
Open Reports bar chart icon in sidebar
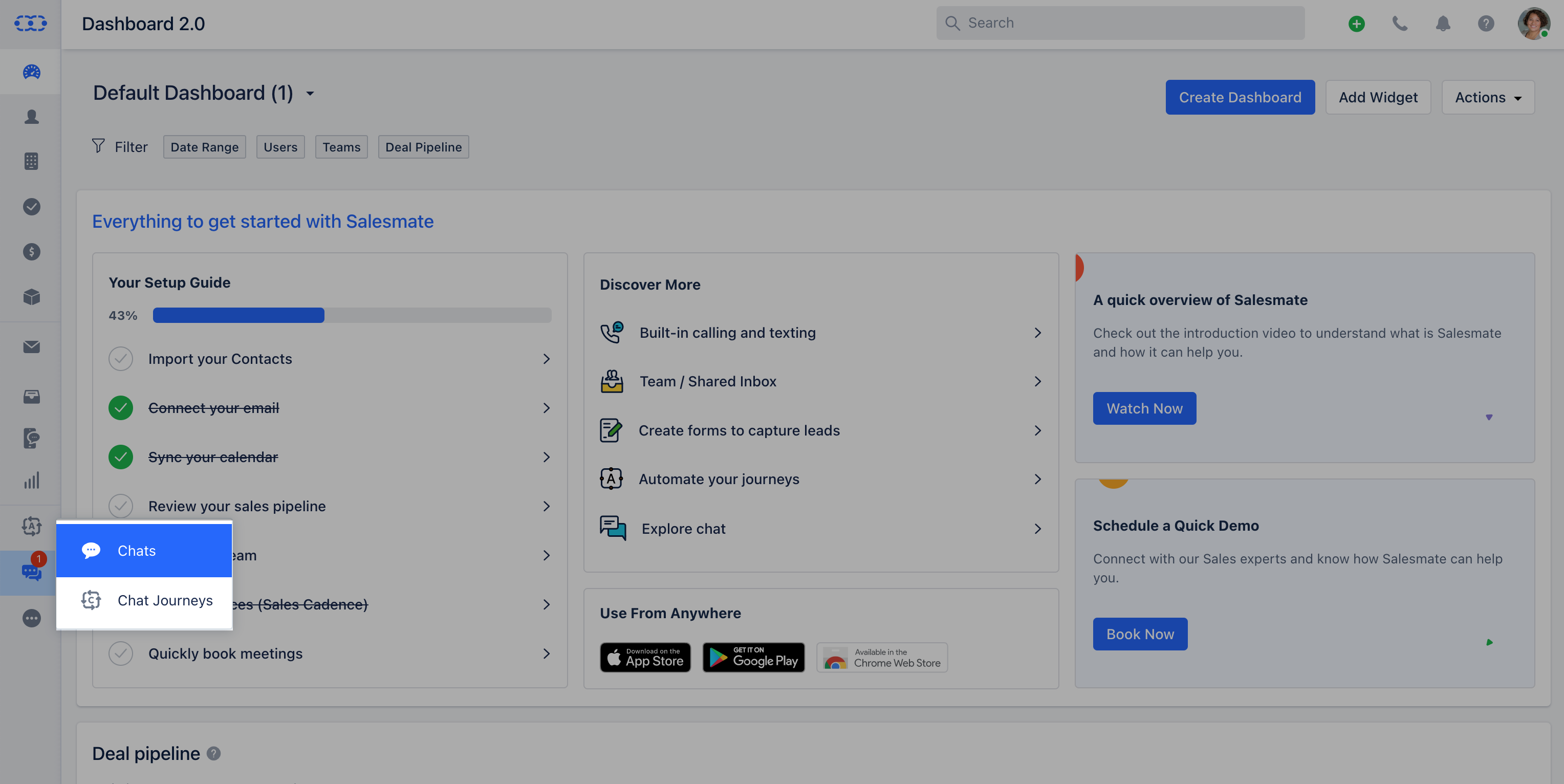pyautogui.click(x=32, y=481)
